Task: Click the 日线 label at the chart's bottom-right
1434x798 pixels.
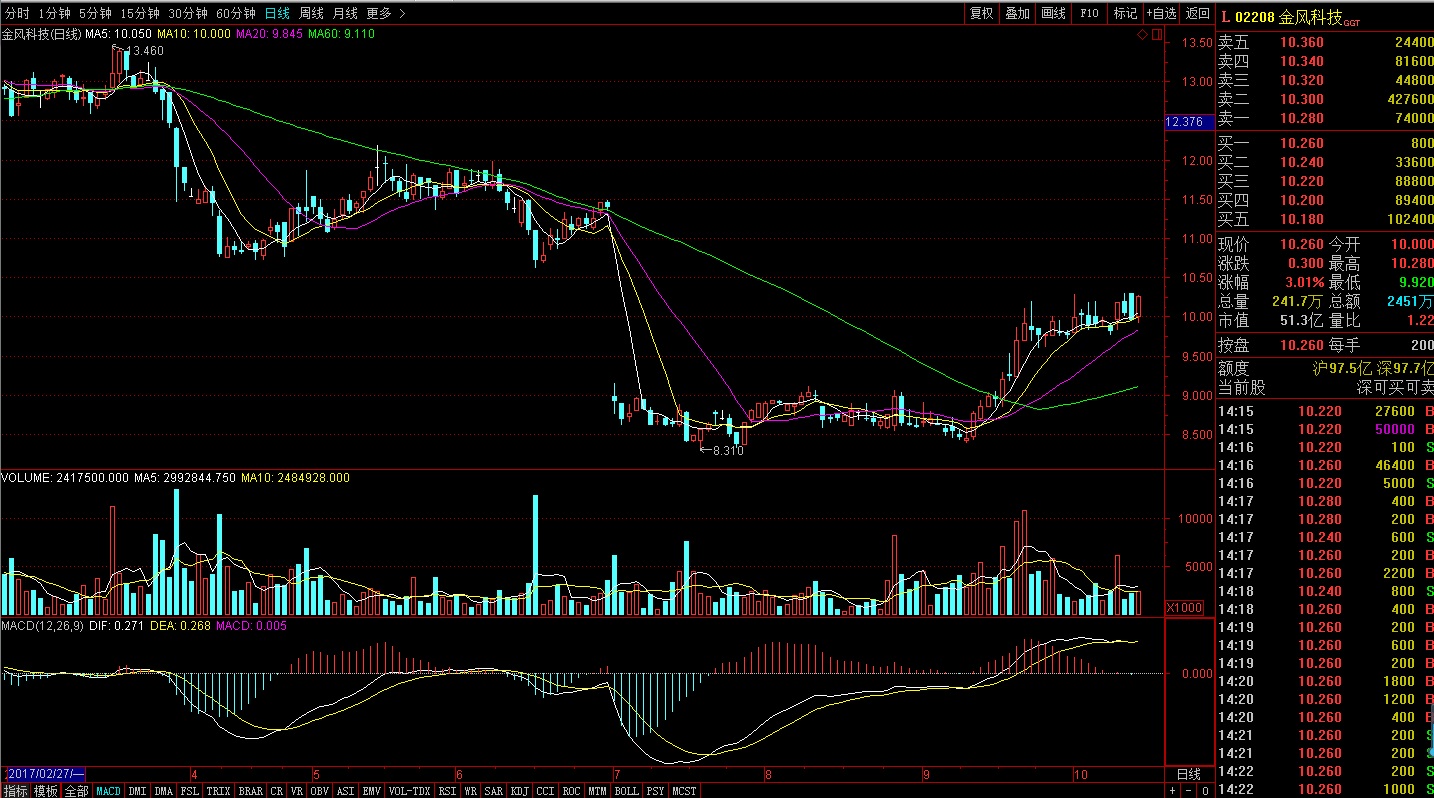Action: tap(1188, 774)
